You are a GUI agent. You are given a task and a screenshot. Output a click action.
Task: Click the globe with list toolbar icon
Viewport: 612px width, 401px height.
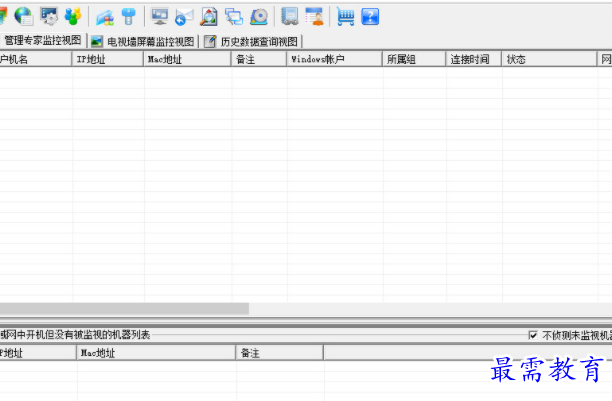[x=23, y=16]
